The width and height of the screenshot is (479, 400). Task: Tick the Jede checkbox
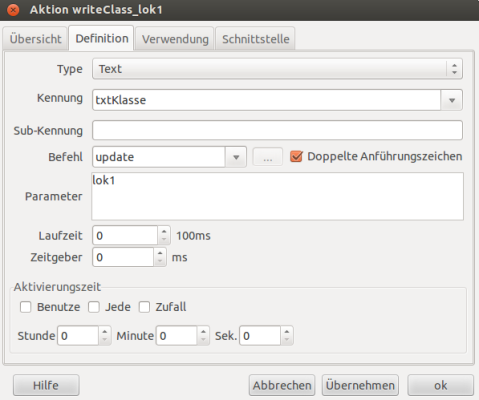(x=94, y=307)
